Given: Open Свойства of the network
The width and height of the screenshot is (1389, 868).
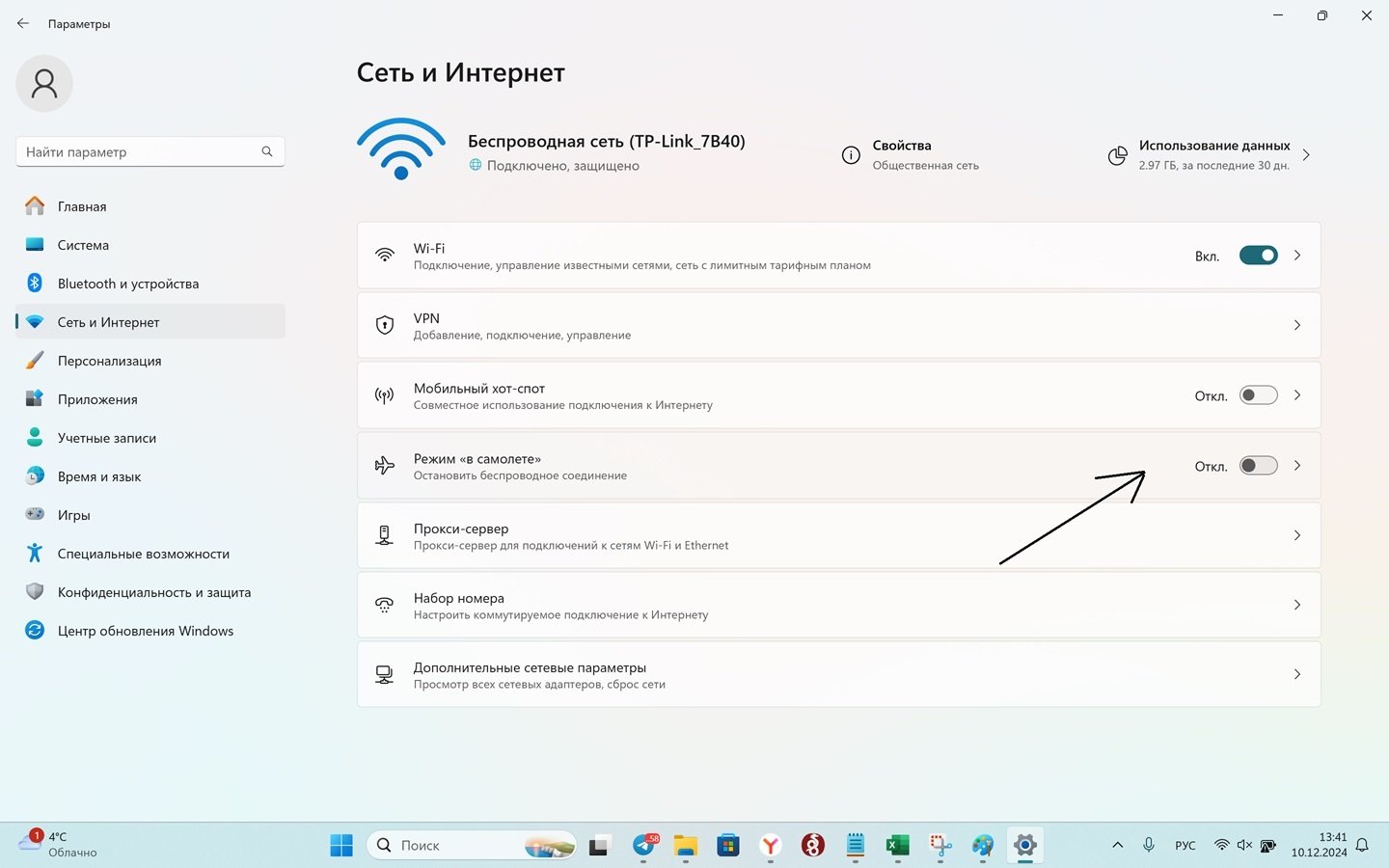Looking at the screenshot, I should [911, 154].
